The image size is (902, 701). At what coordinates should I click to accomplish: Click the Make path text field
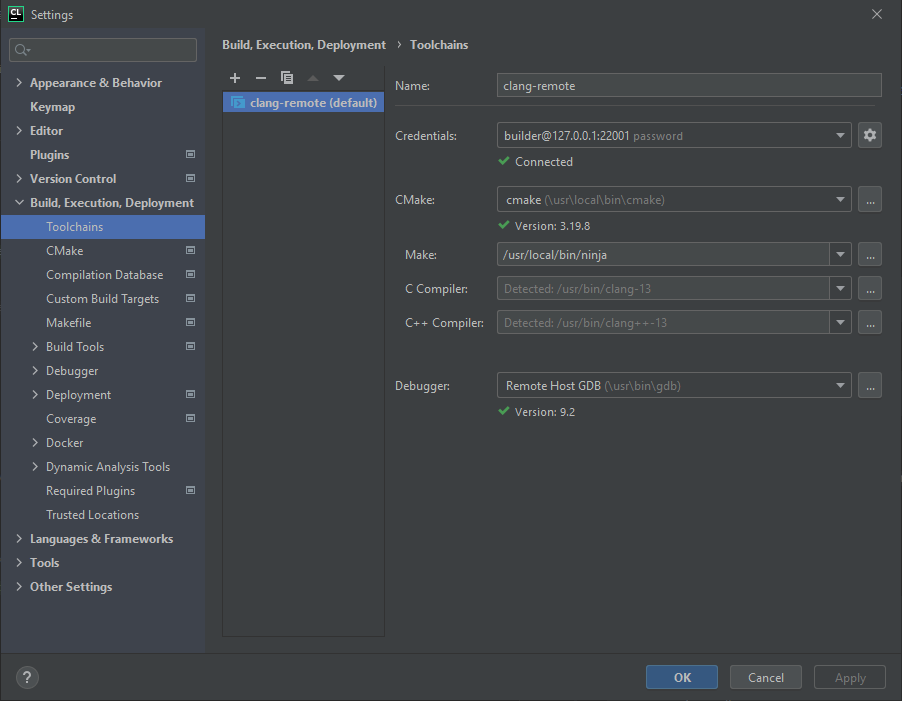pyautogui.click(x=663, y=254)
